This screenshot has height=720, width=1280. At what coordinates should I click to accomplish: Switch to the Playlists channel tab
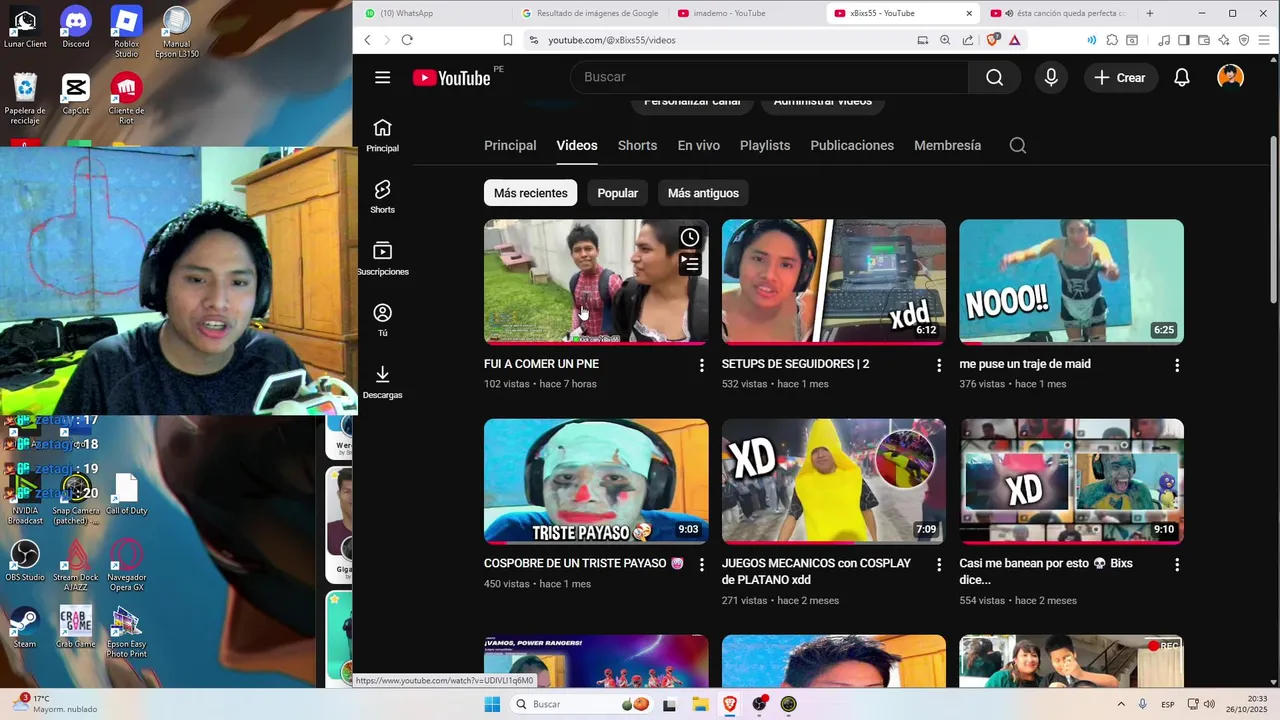coord(765,145)
